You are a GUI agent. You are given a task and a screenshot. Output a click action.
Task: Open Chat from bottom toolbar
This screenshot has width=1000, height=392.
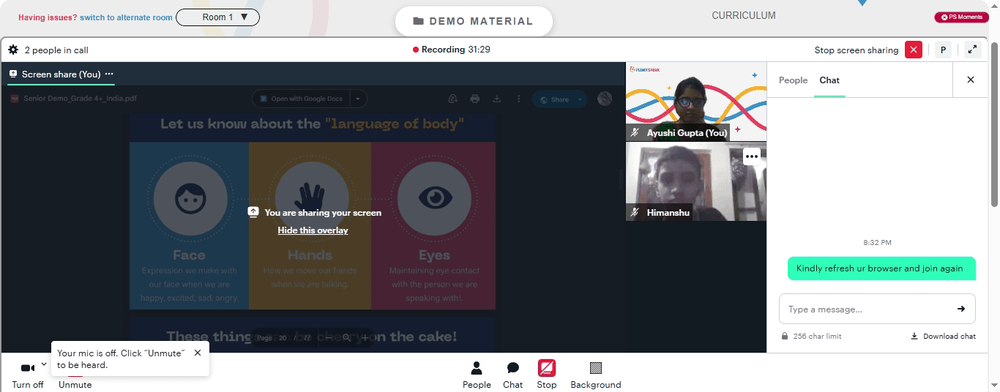513,375
